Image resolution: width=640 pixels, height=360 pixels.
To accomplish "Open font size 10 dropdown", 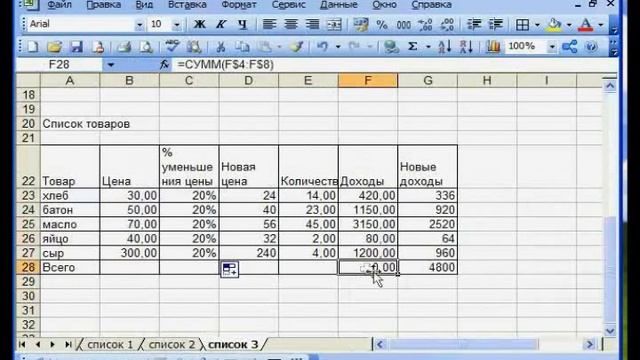I will click(177, 24).
